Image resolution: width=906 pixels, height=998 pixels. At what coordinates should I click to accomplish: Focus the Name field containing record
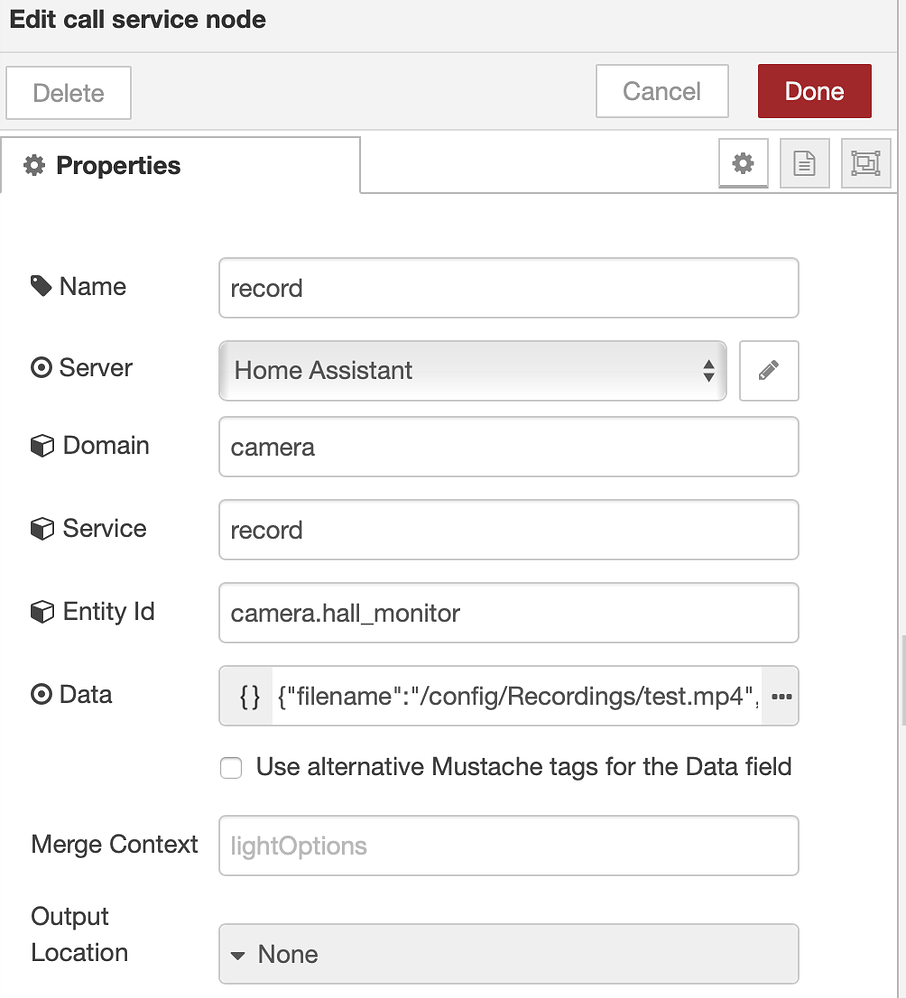[x=509, y=288]
